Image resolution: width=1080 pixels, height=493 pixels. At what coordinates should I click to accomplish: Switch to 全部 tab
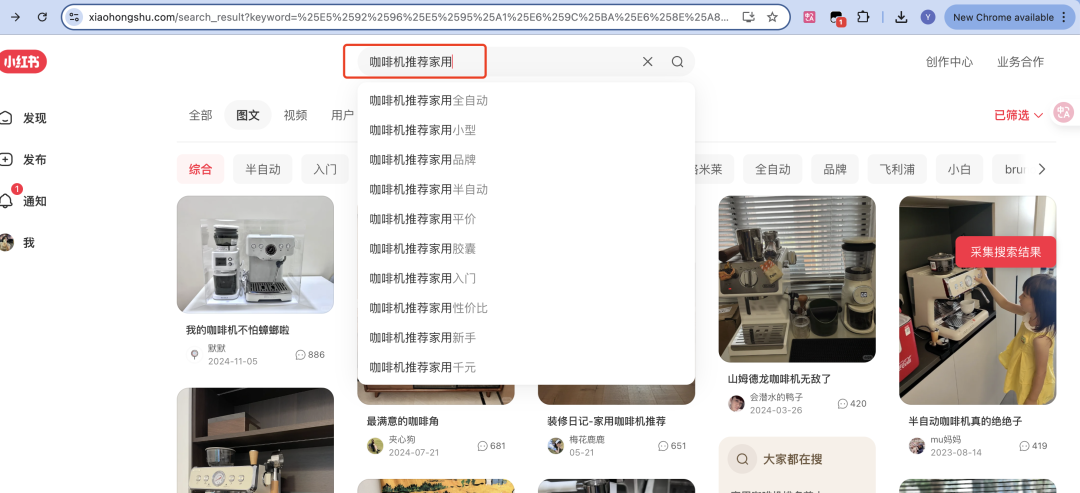[x=200, y=115]
